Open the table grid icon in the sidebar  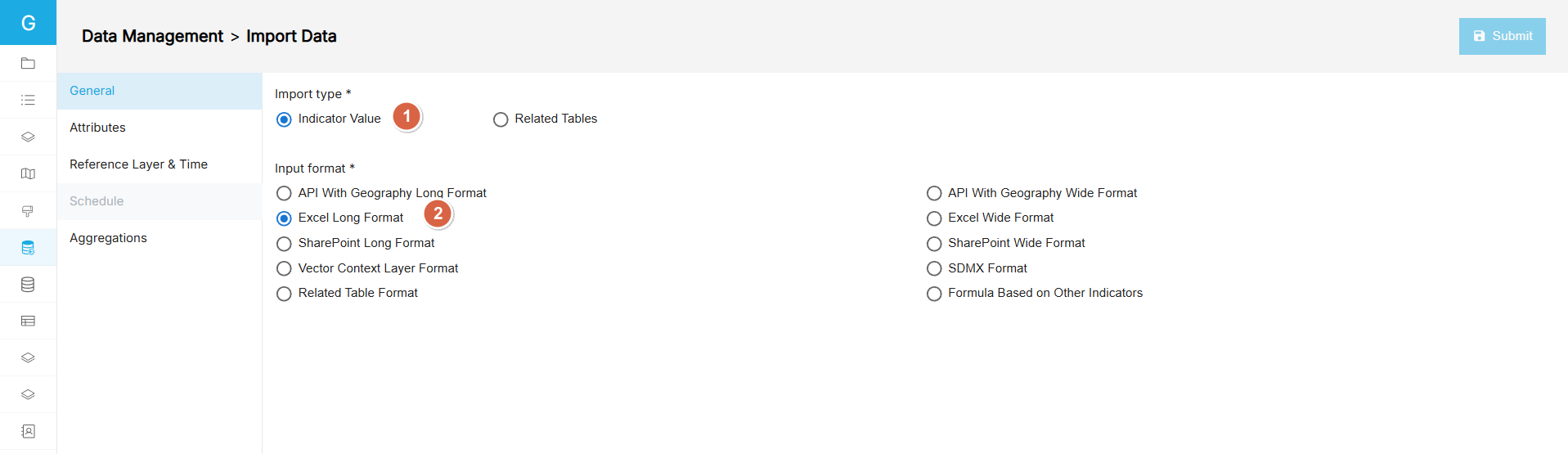point(28,321)
